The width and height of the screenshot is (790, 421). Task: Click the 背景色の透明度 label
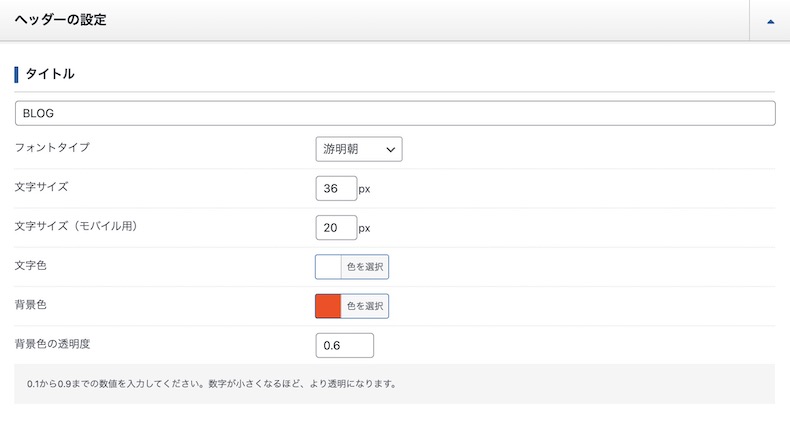pyautogui.click(x=52, y=344)
